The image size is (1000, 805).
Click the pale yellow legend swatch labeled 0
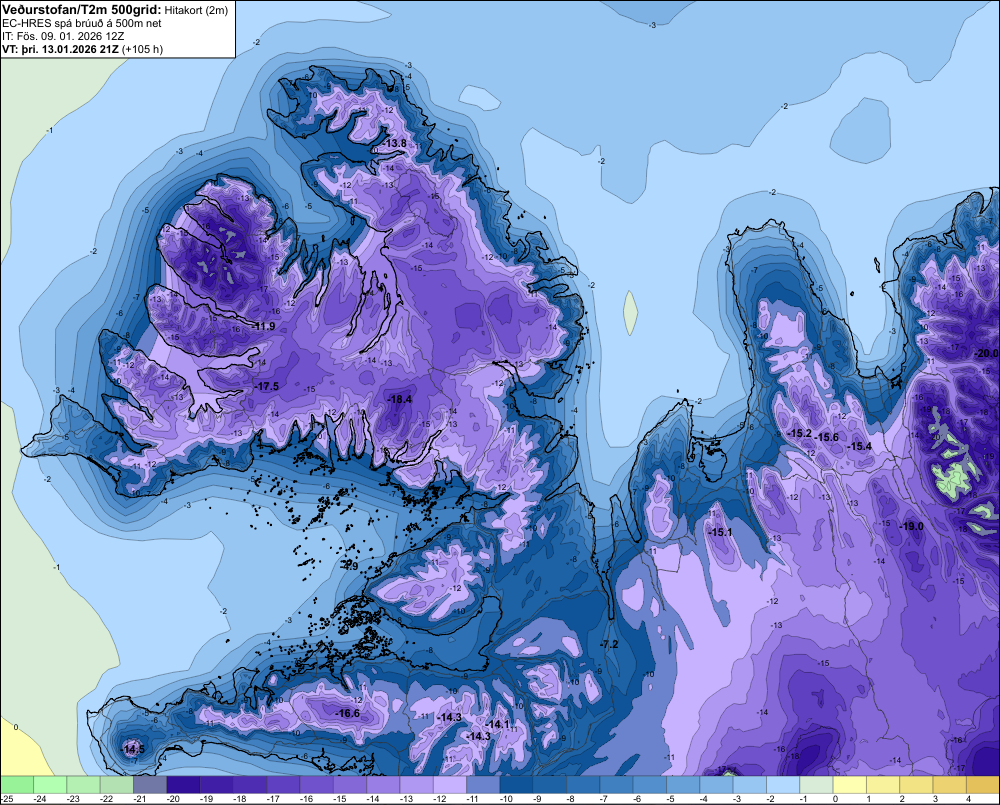pyautogui.click(x=849, y=785)
